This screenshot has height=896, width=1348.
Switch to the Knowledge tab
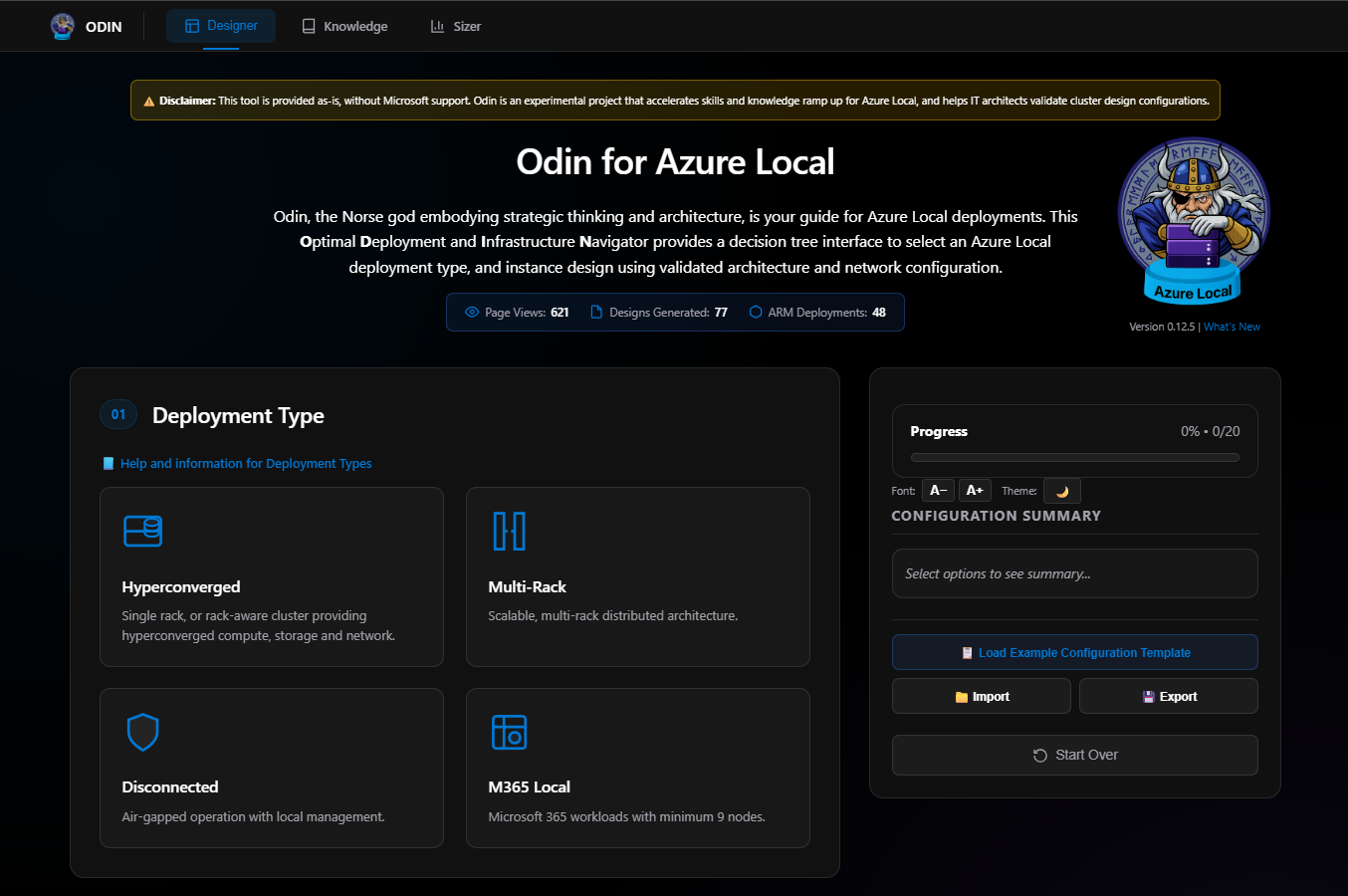click(x=344, y=26)
